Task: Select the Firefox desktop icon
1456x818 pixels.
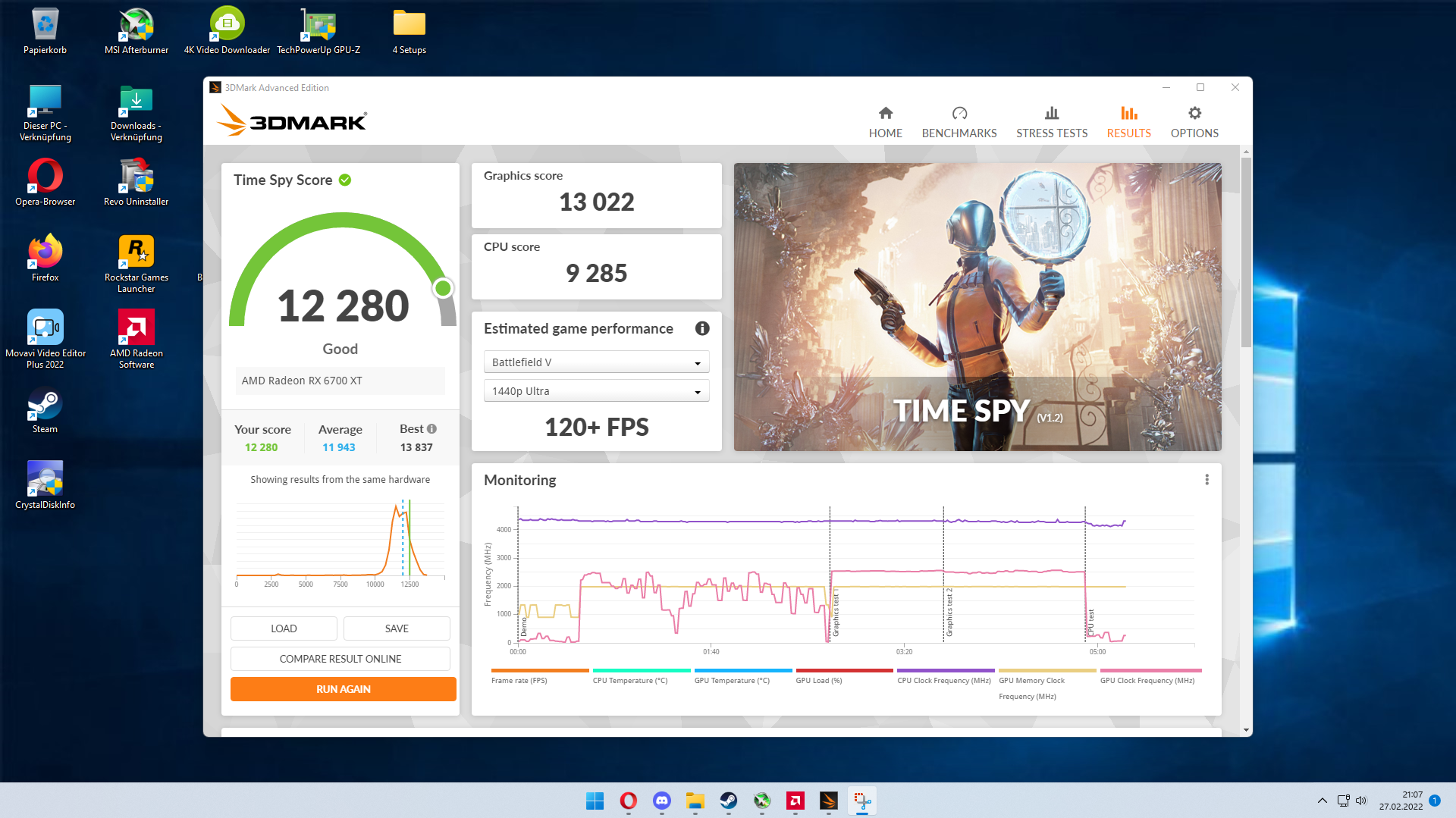Action: pyautogui.click(x=45, y=259)
